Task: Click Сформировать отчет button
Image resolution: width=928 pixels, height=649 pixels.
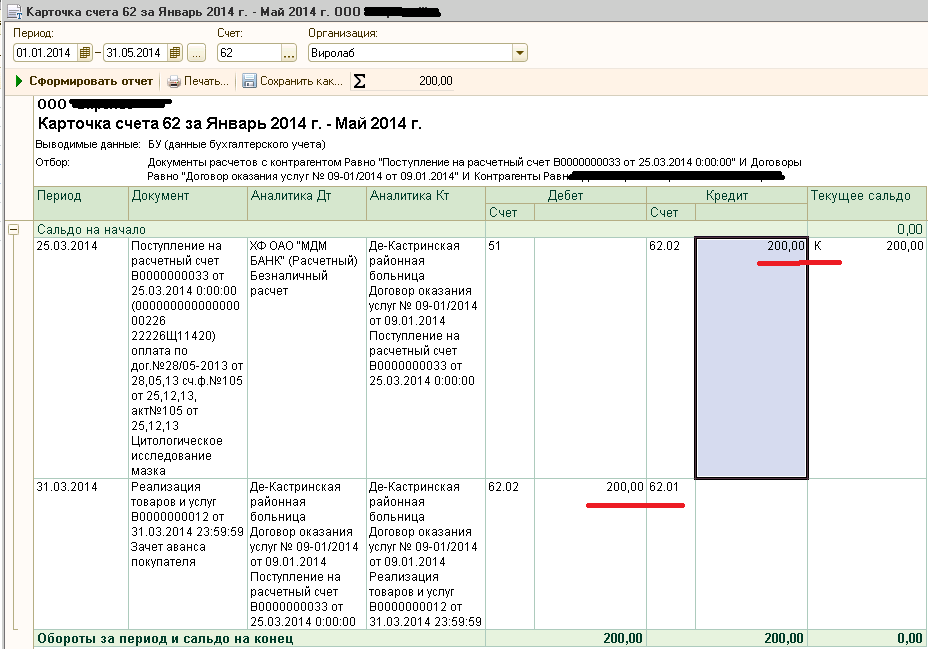Action: pos(90,81)
